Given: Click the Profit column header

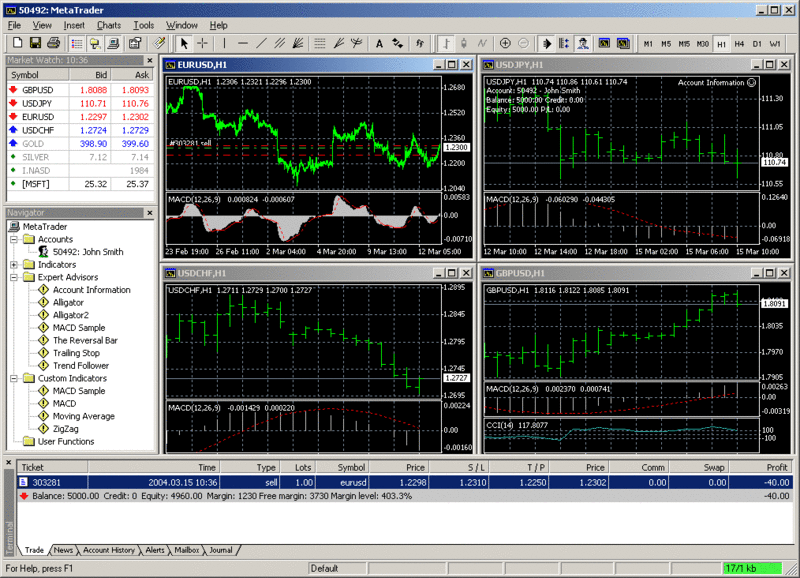Looking at the screenshot, I should pos(761,467).
